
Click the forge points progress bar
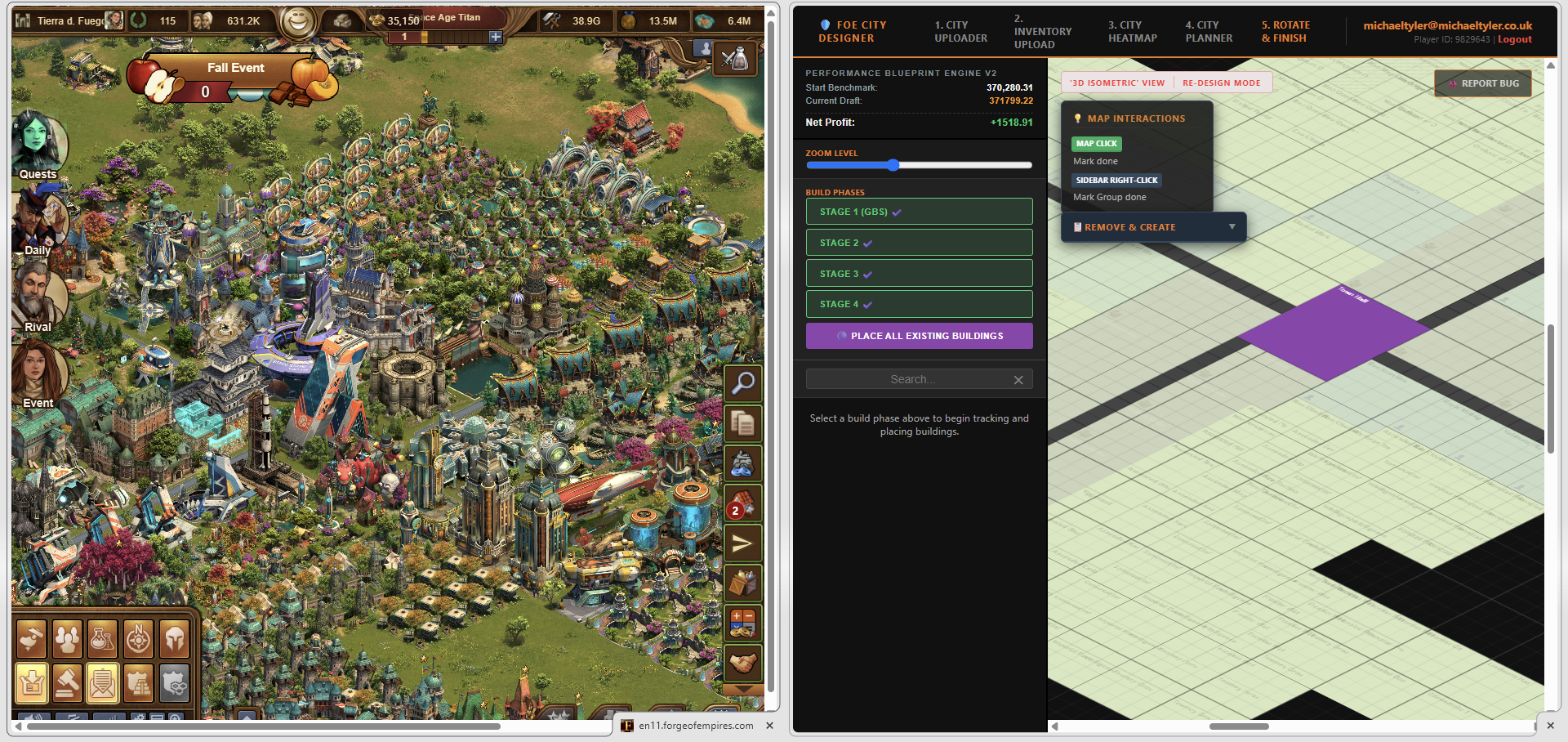click(x=444, y=37)
